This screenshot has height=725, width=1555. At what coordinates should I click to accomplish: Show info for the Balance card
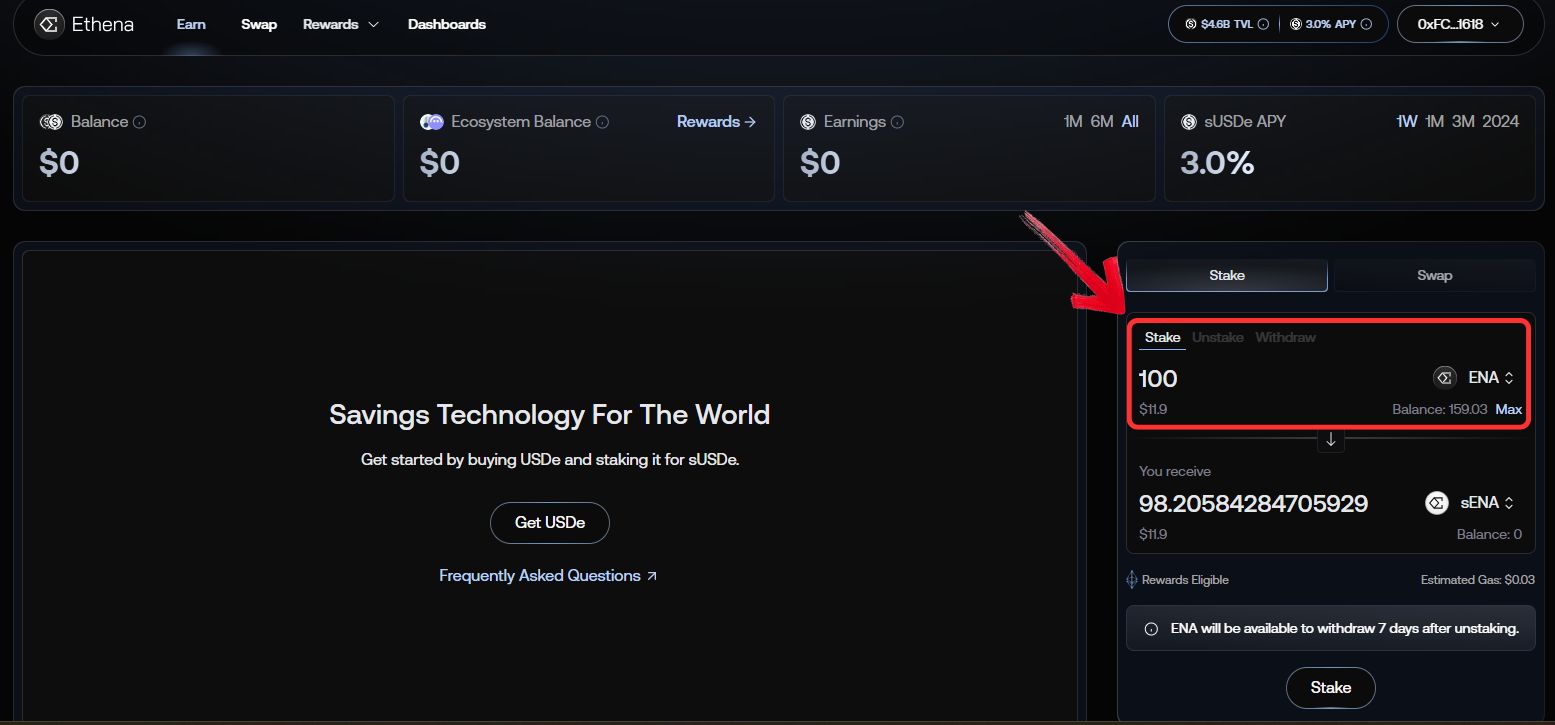coord(140,122)
